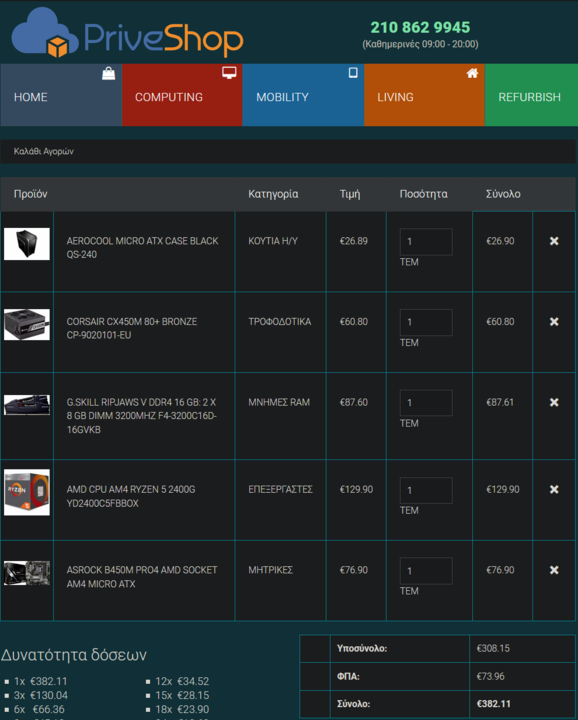Click quantity field for ASROCK B450M

click(426, 571)
